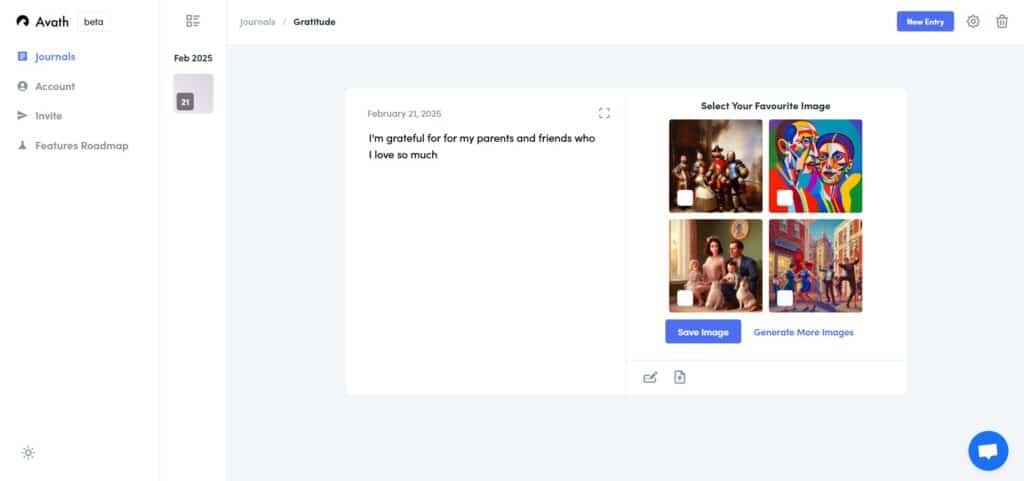1024x481 pixels.
Task: Click the Save Image button
Action: (x=703, y=332)
